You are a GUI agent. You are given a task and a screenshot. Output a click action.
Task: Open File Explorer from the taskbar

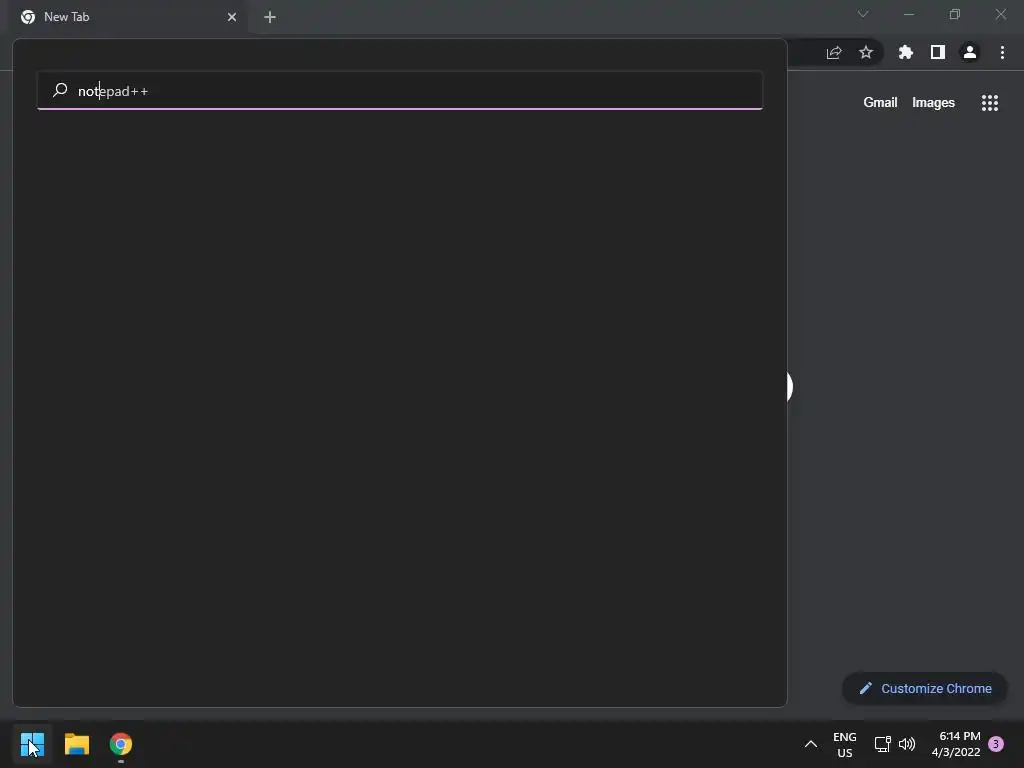[76, 744]
